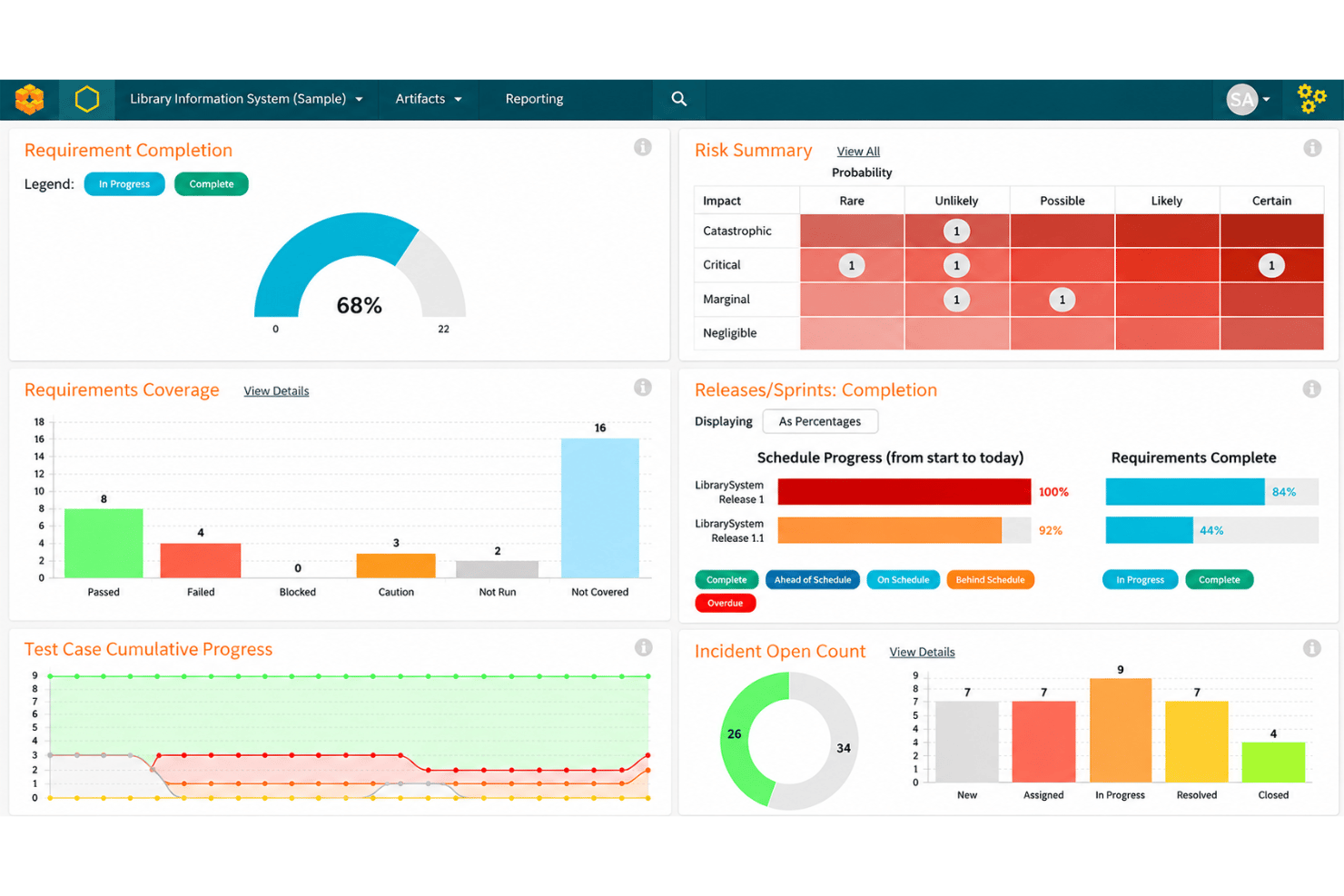The height and width of the screenshot is (896, 1344).
Task: Show info for Risk Summary widget
Action: pyautogui.click(x=1312, y=148)
